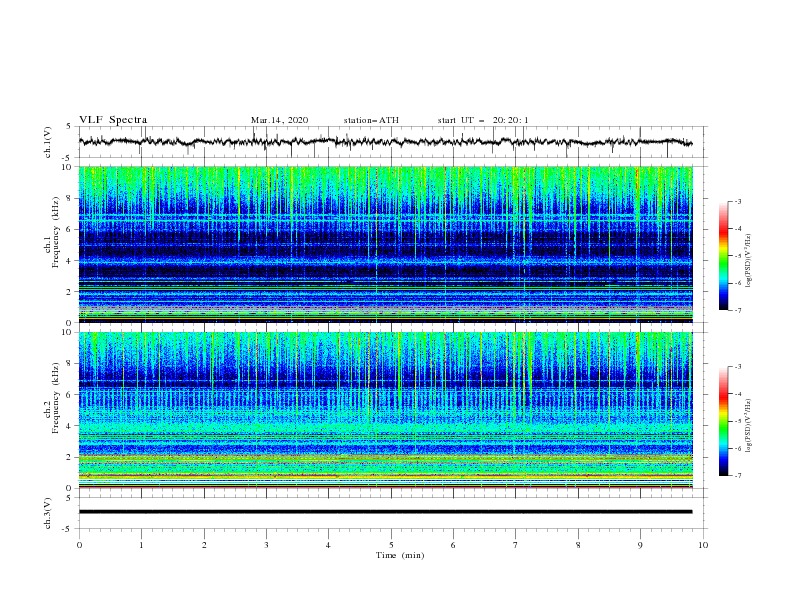The image size is (792, 612).
Task: Click the time axis tick label '1'
Action: point(141,545)
